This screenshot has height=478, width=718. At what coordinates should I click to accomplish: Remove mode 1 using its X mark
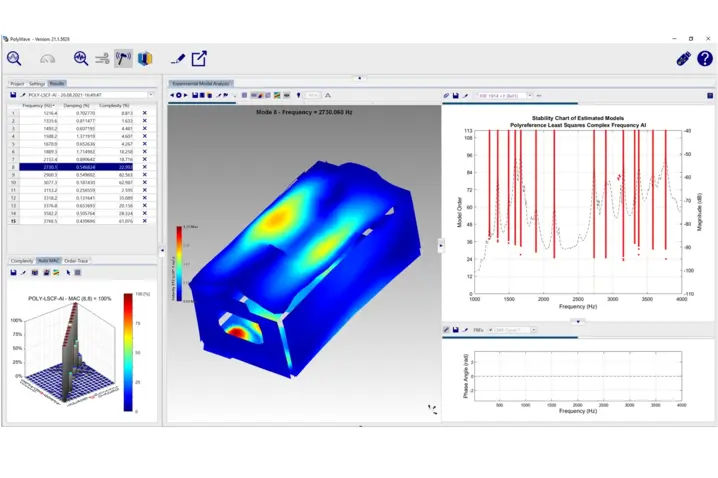[x=144, y=113]
